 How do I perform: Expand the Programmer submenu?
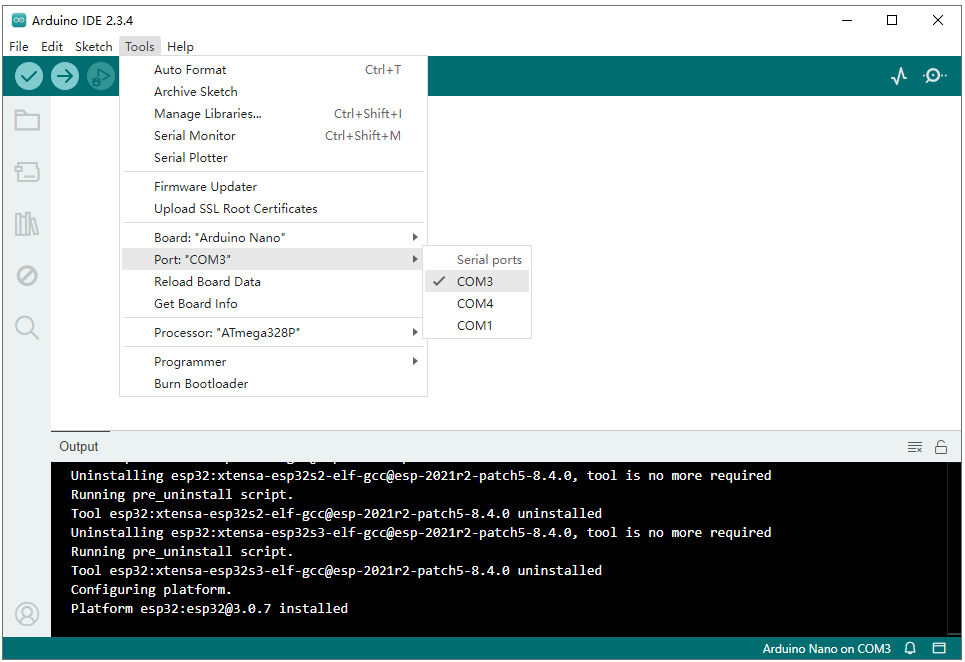[273, 362]
